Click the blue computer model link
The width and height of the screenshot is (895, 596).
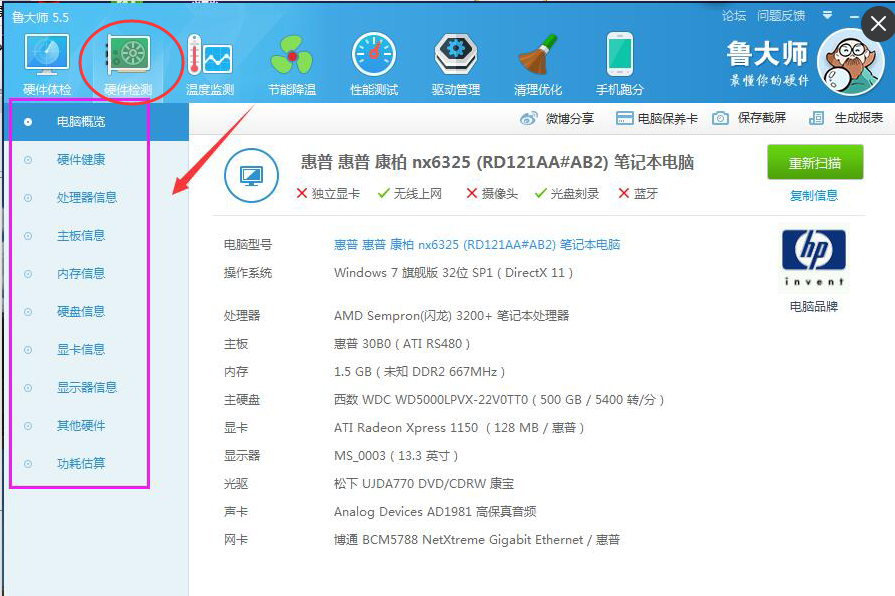click(477, 245)
